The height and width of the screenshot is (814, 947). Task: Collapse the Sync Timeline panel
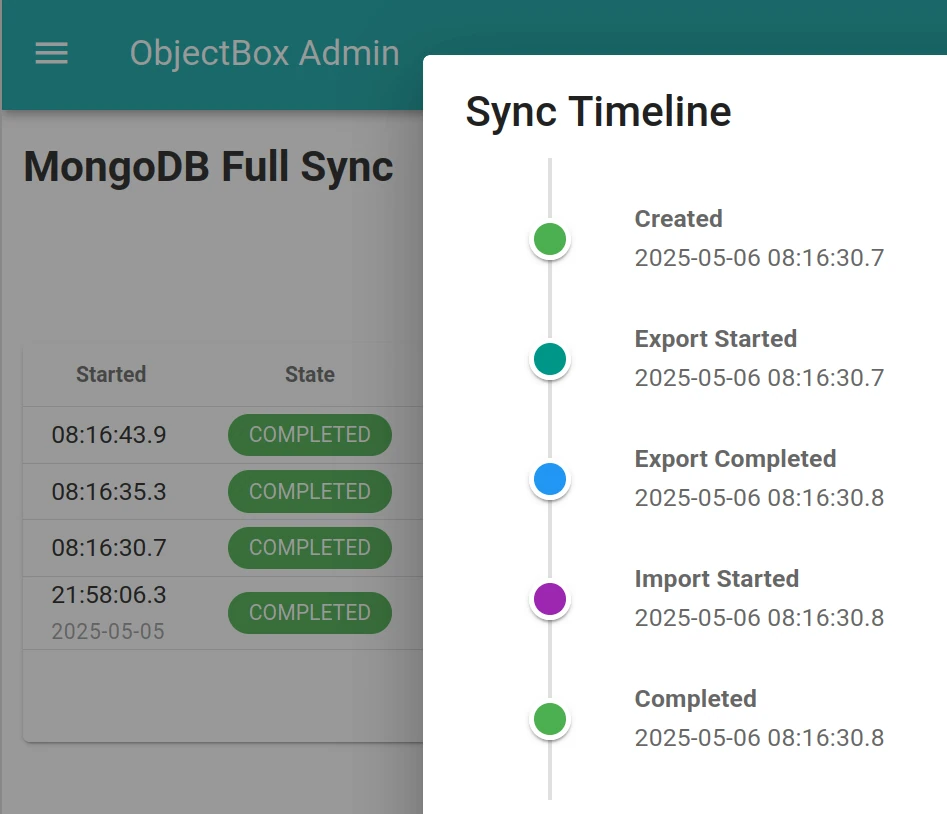pos(598,111)
